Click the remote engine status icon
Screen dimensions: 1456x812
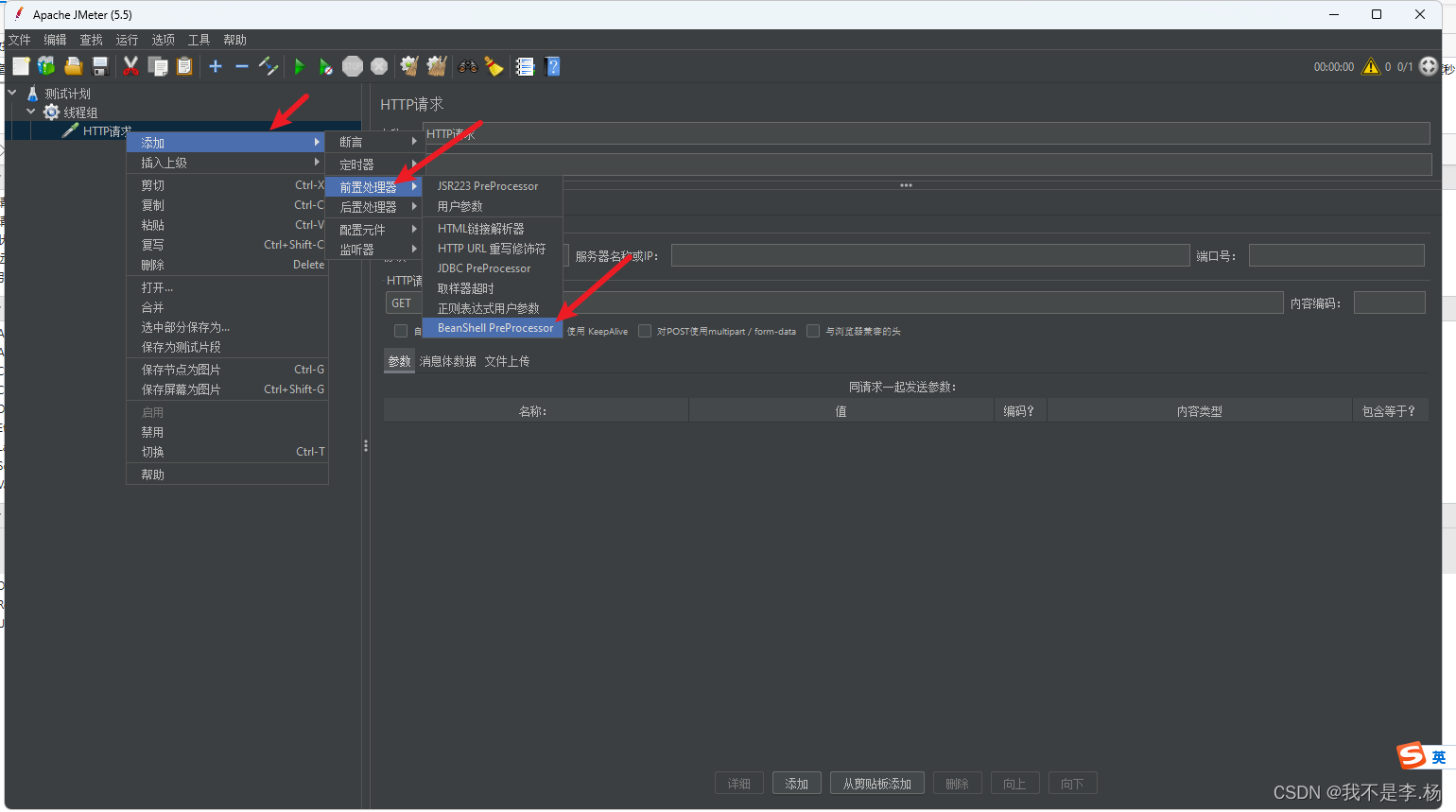pyautogui.click(x=1429, y=66)
